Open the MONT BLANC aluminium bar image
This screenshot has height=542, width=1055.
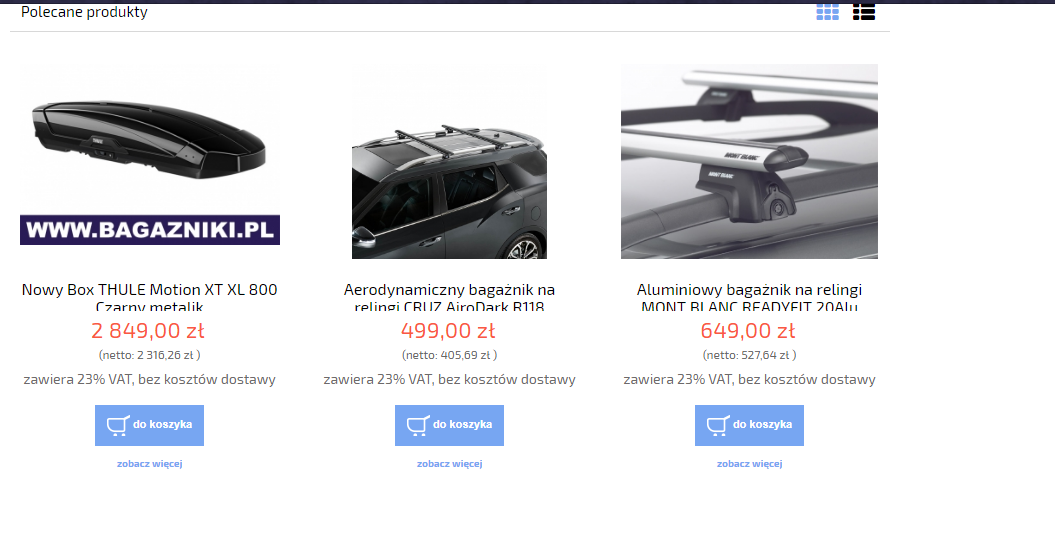tap(750, 161)
